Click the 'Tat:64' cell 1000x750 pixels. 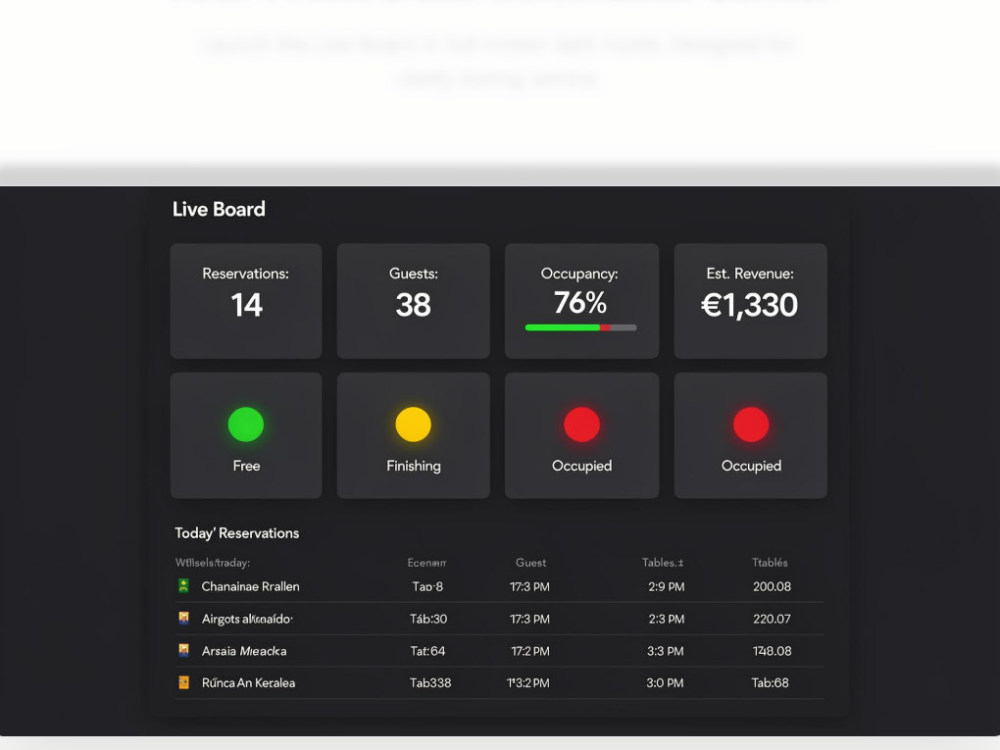click(x=427, y=651)
